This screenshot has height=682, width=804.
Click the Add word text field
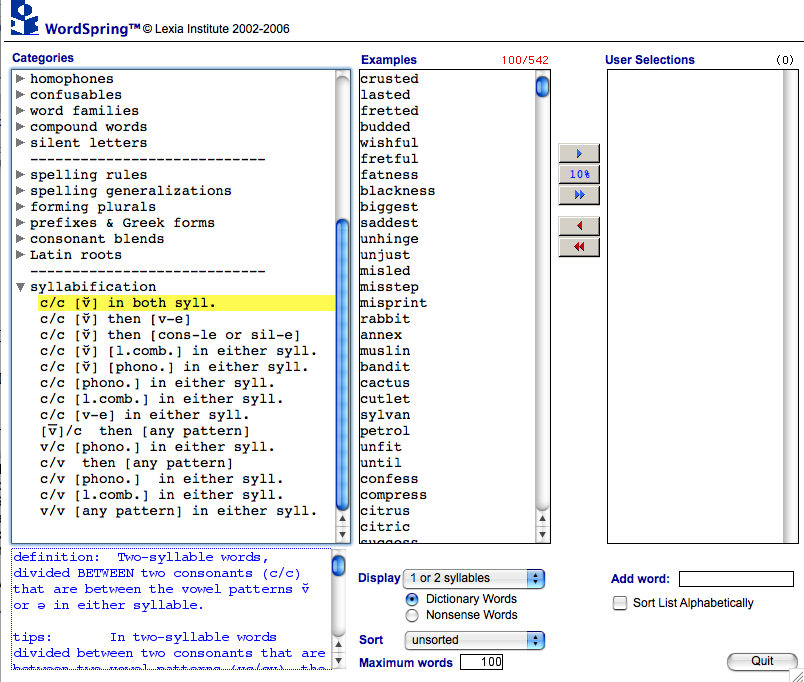[x=736, y=579]
